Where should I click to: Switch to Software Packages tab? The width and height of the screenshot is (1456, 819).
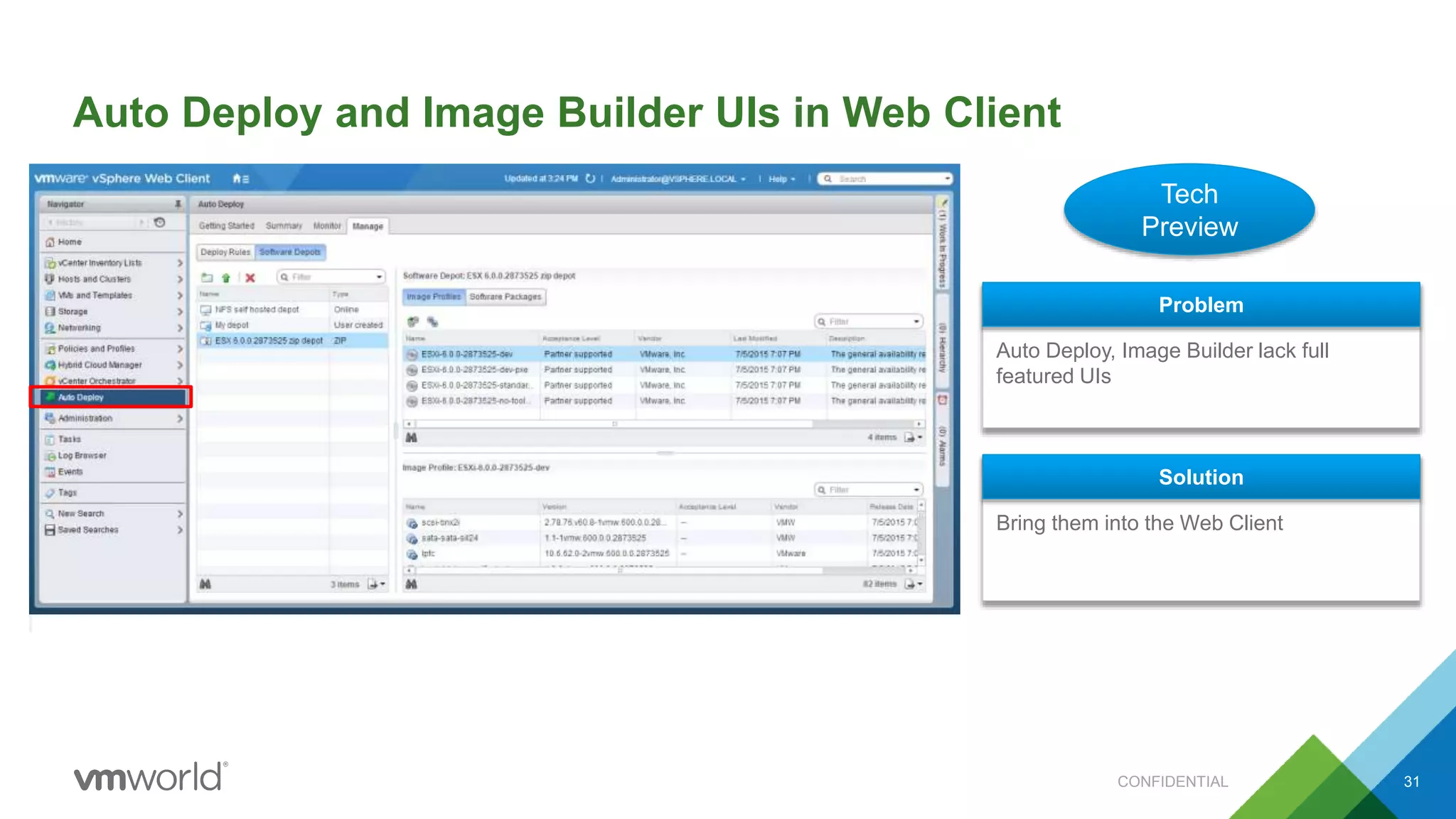coord(505,297)
